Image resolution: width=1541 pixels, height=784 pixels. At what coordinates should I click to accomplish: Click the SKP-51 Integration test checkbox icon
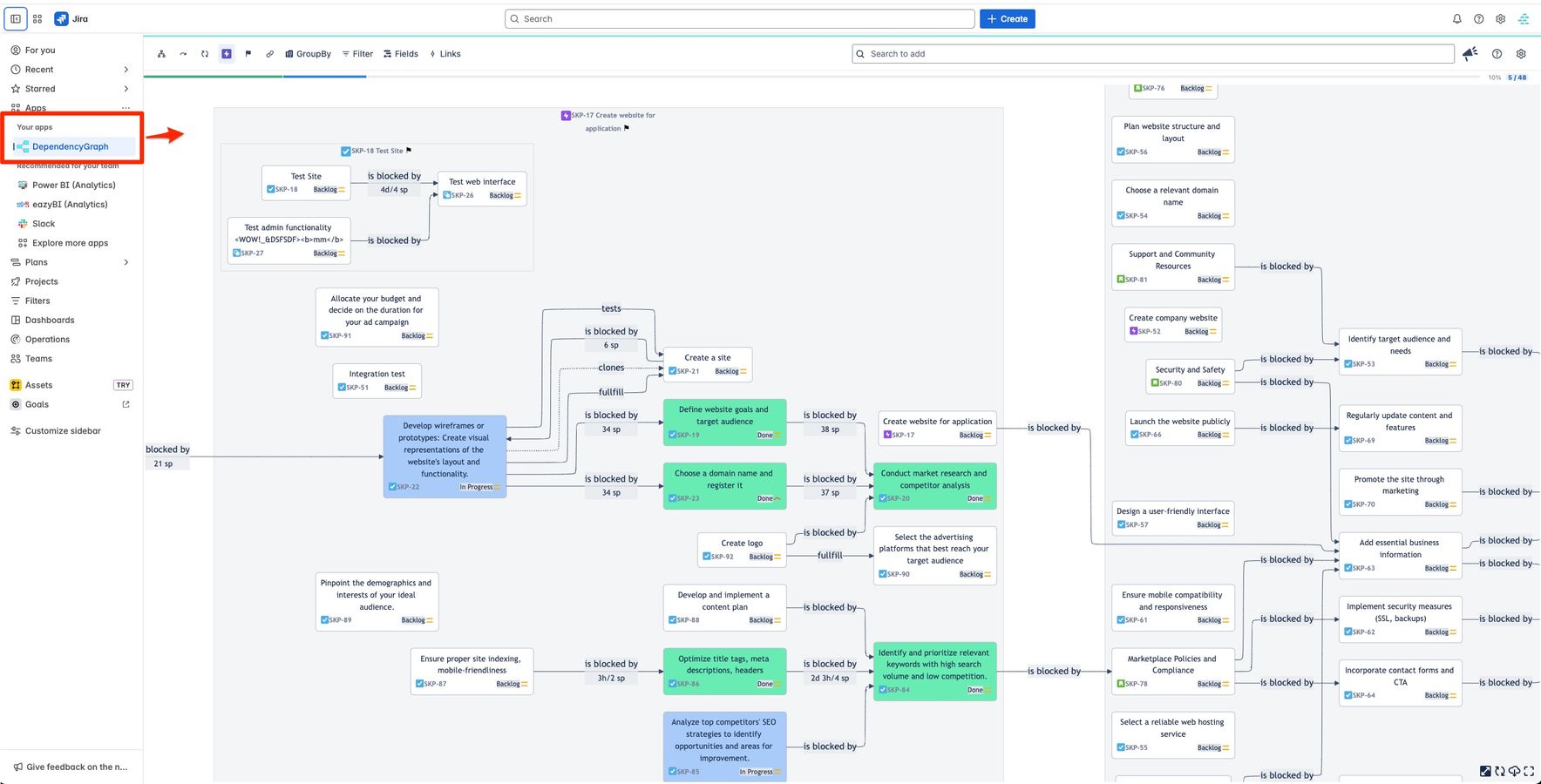pyautogui.click(x=342, y=388)
